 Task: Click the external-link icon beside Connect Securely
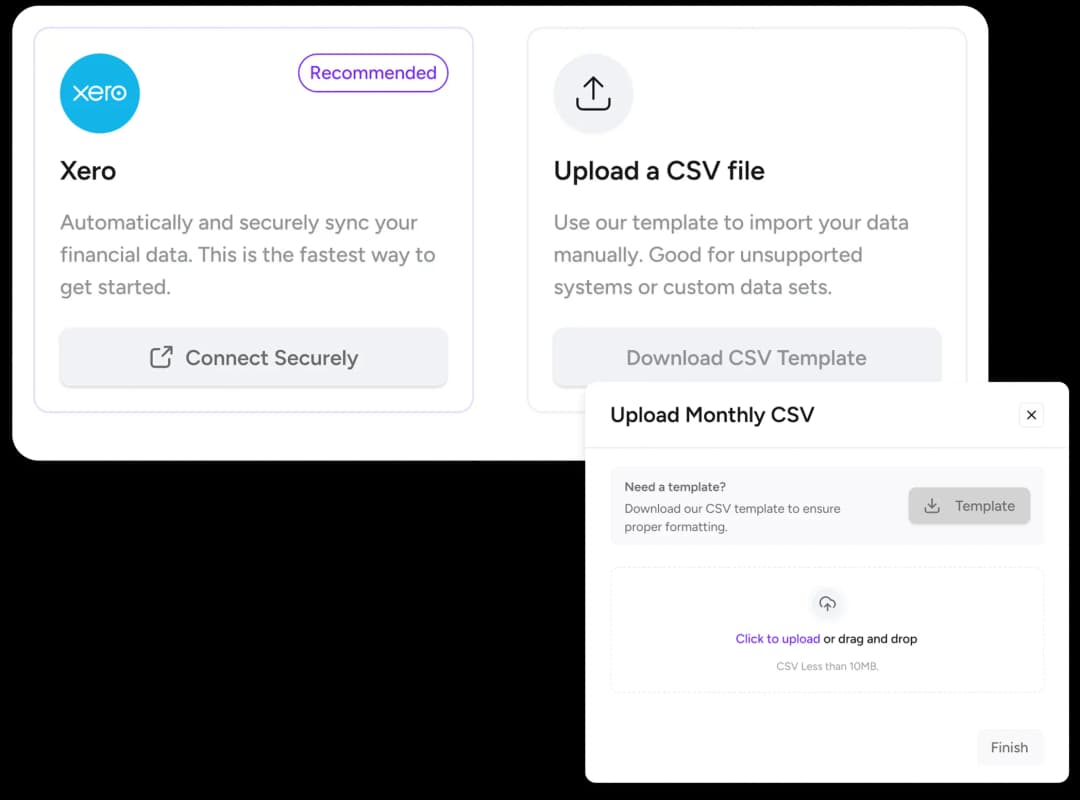161,357
